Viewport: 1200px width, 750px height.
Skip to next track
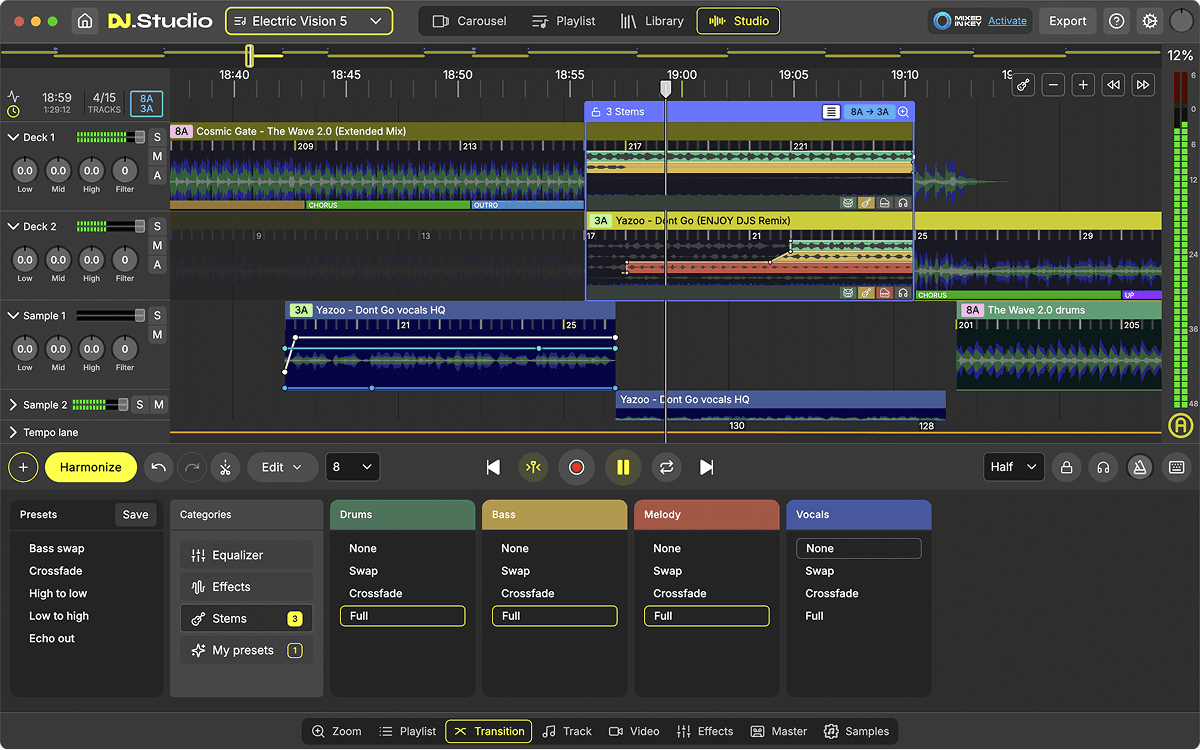pyautogui.click(x=707, y=467)
